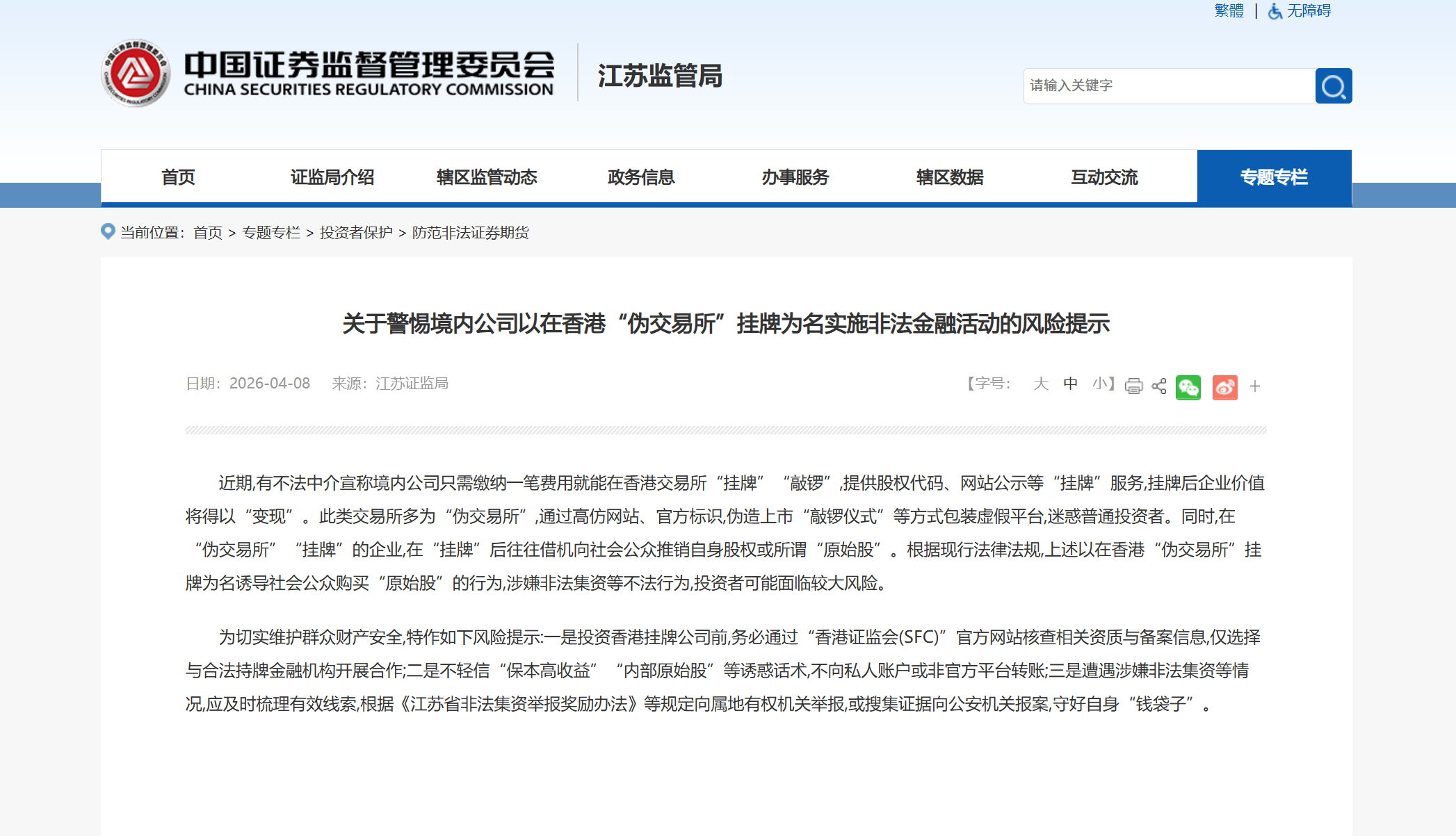Select 中 medium font size option
This screenshot has width=1456, height=836.
pyautogui.click(x=1070, y=384)
